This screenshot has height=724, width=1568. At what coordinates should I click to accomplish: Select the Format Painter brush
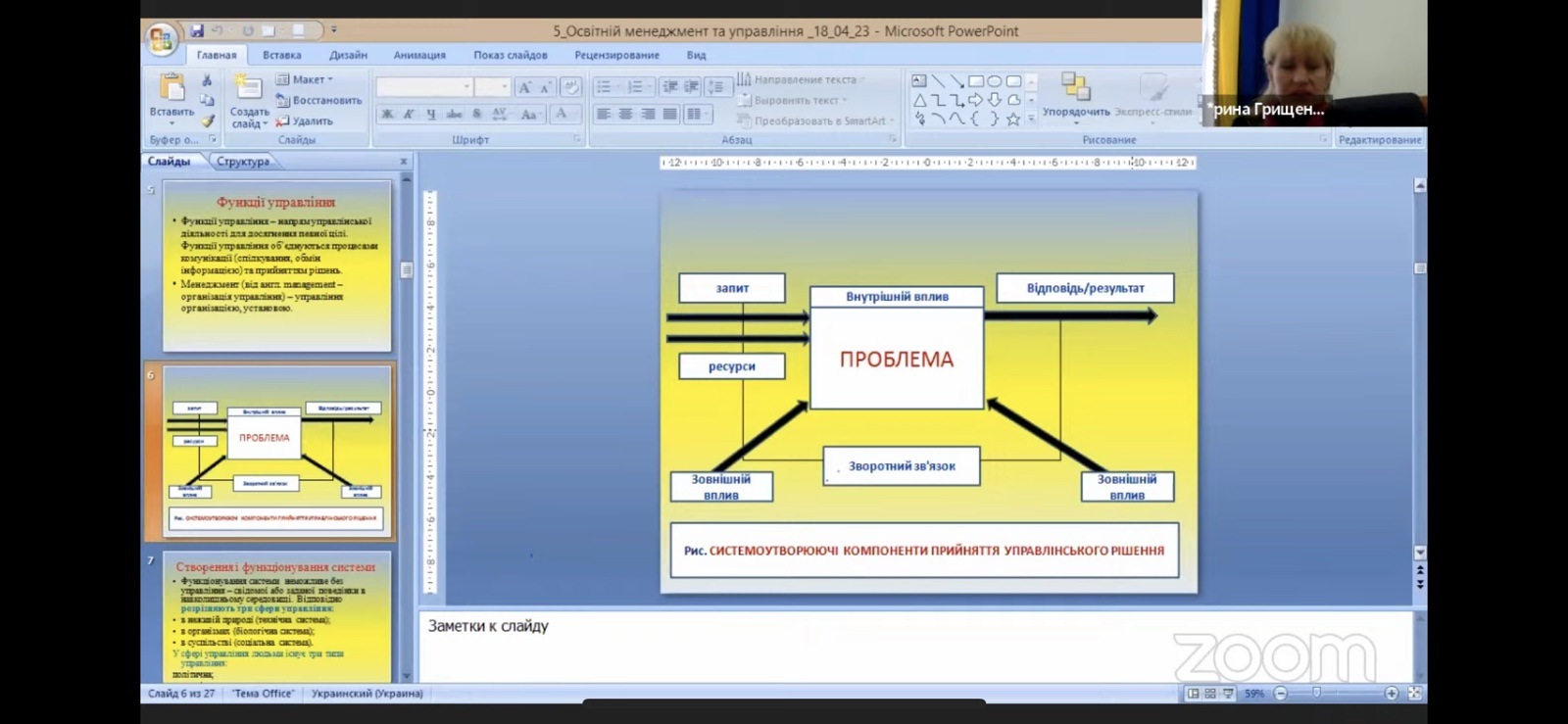click(x=207, y=121)
